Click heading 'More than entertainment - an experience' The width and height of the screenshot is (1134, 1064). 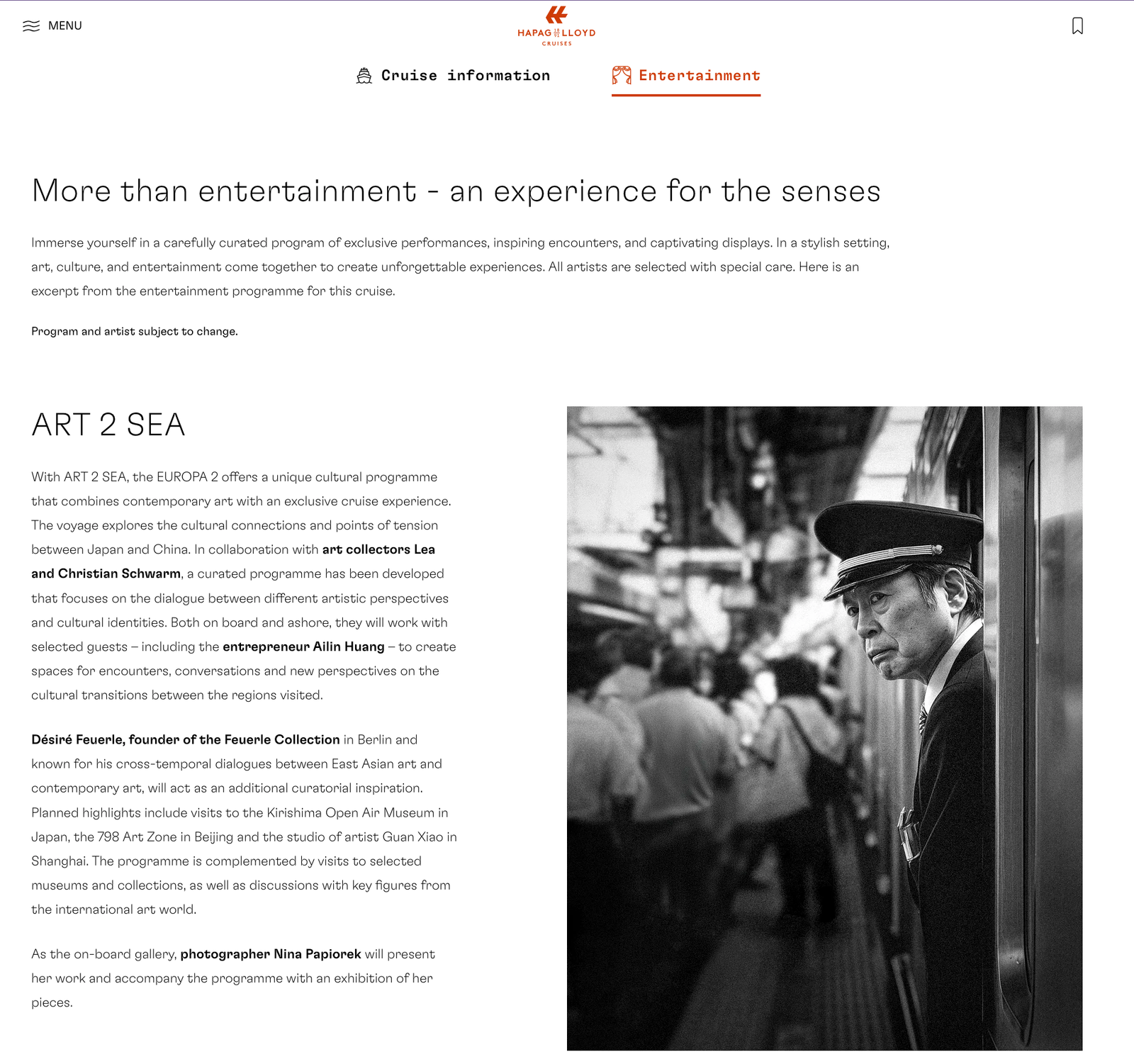[x=456, y=191]
